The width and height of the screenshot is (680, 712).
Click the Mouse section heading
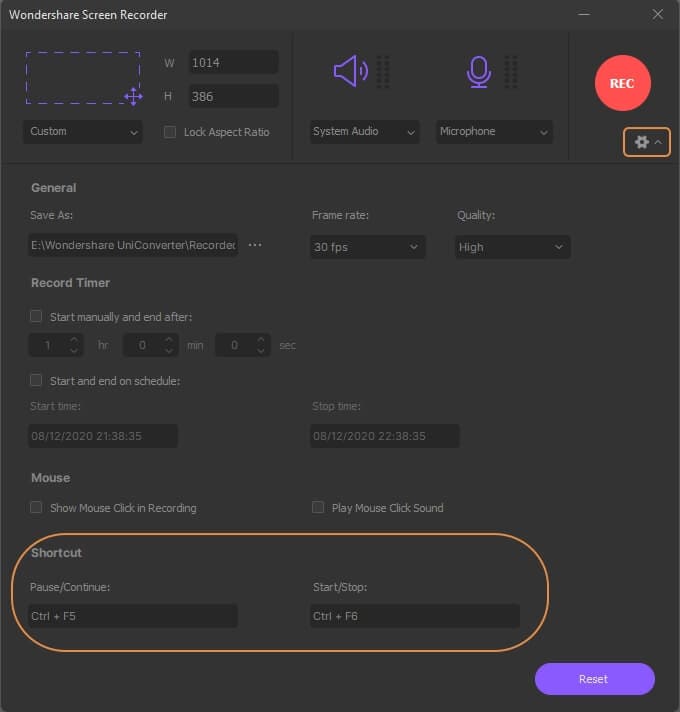pos(50,478)
